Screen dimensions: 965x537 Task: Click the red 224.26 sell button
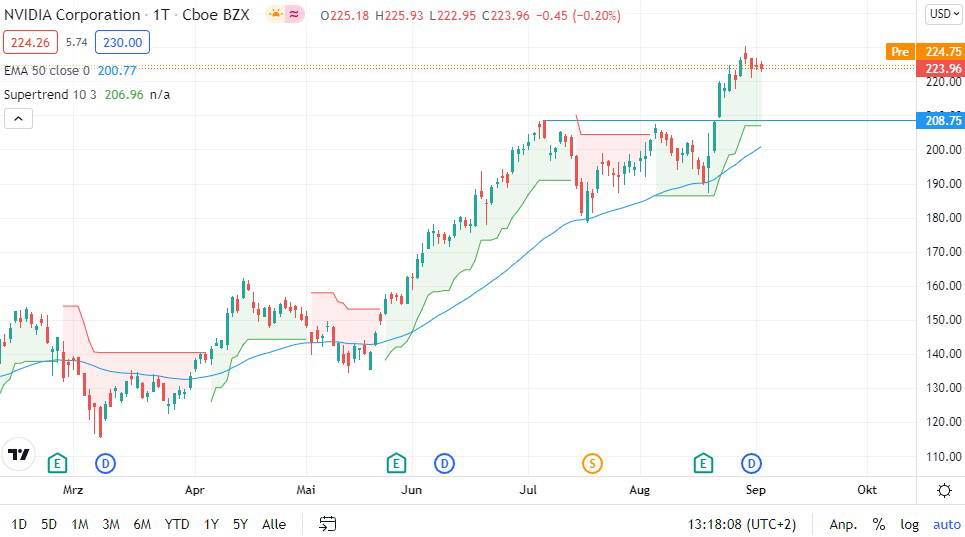30,42
